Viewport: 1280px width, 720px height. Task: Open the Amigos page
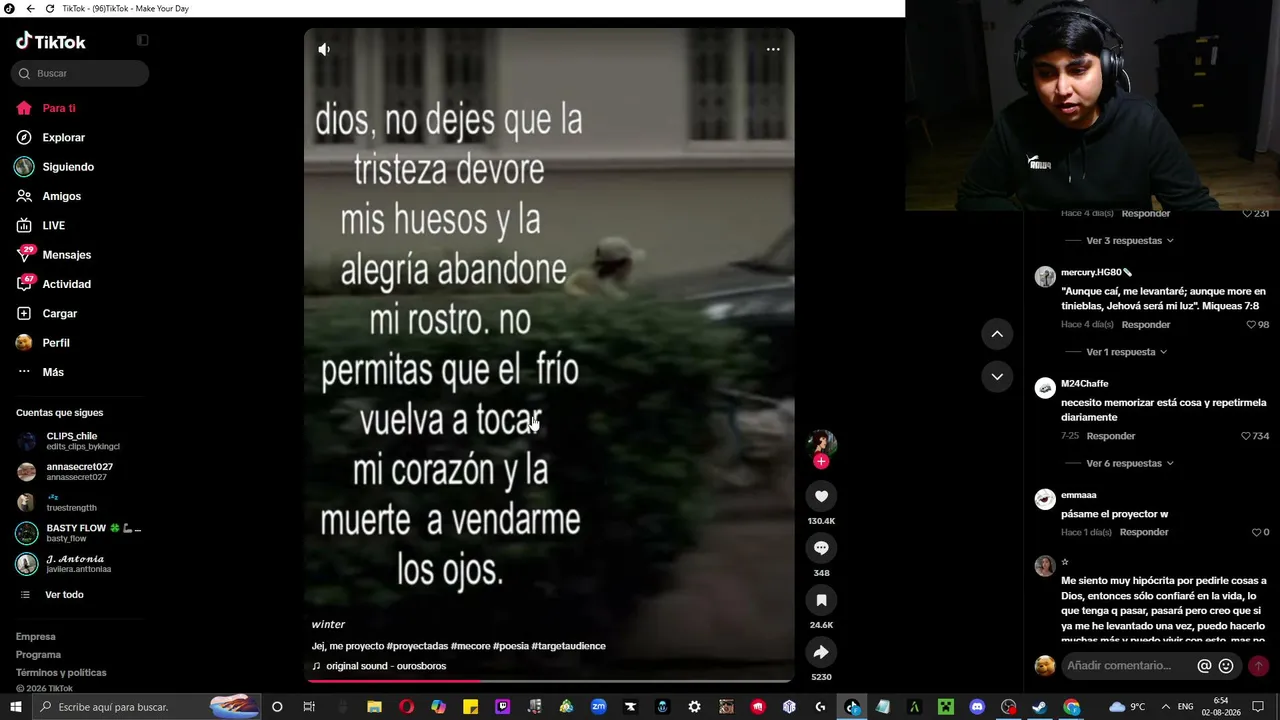tap(48, 196)
